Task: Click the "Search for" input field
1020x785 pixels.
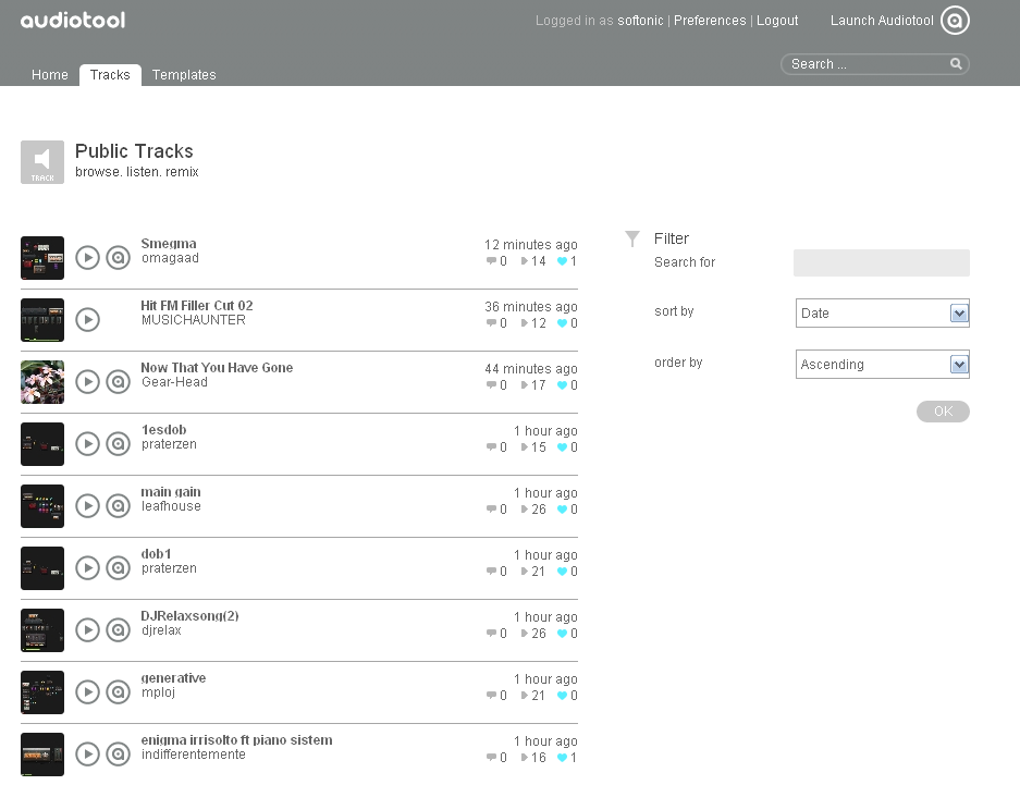Action: pos(881,262)
